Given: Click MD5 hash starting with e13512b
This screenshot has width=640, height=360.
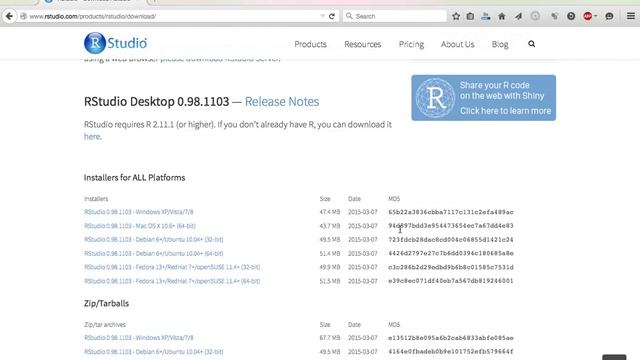Looking at the screenshot, I should pos(451,338).
